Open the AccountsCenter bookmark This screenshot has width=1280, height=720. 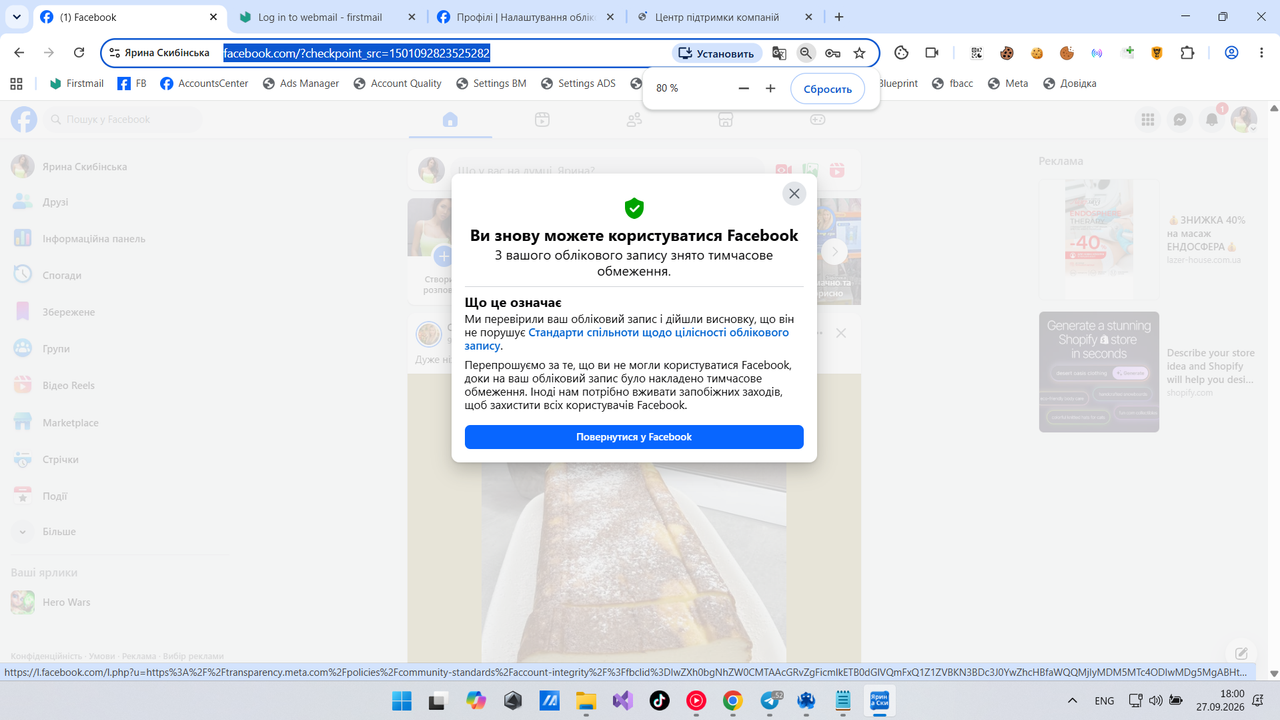204,84
